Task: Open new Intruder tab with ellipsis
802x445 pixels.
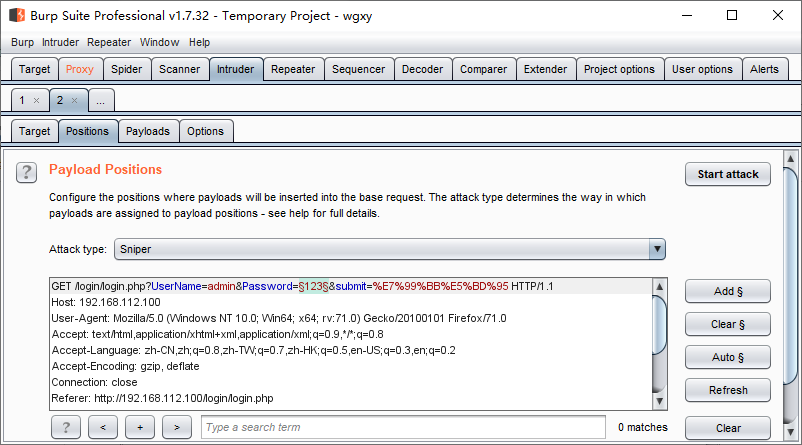Action: coord(101,100)
